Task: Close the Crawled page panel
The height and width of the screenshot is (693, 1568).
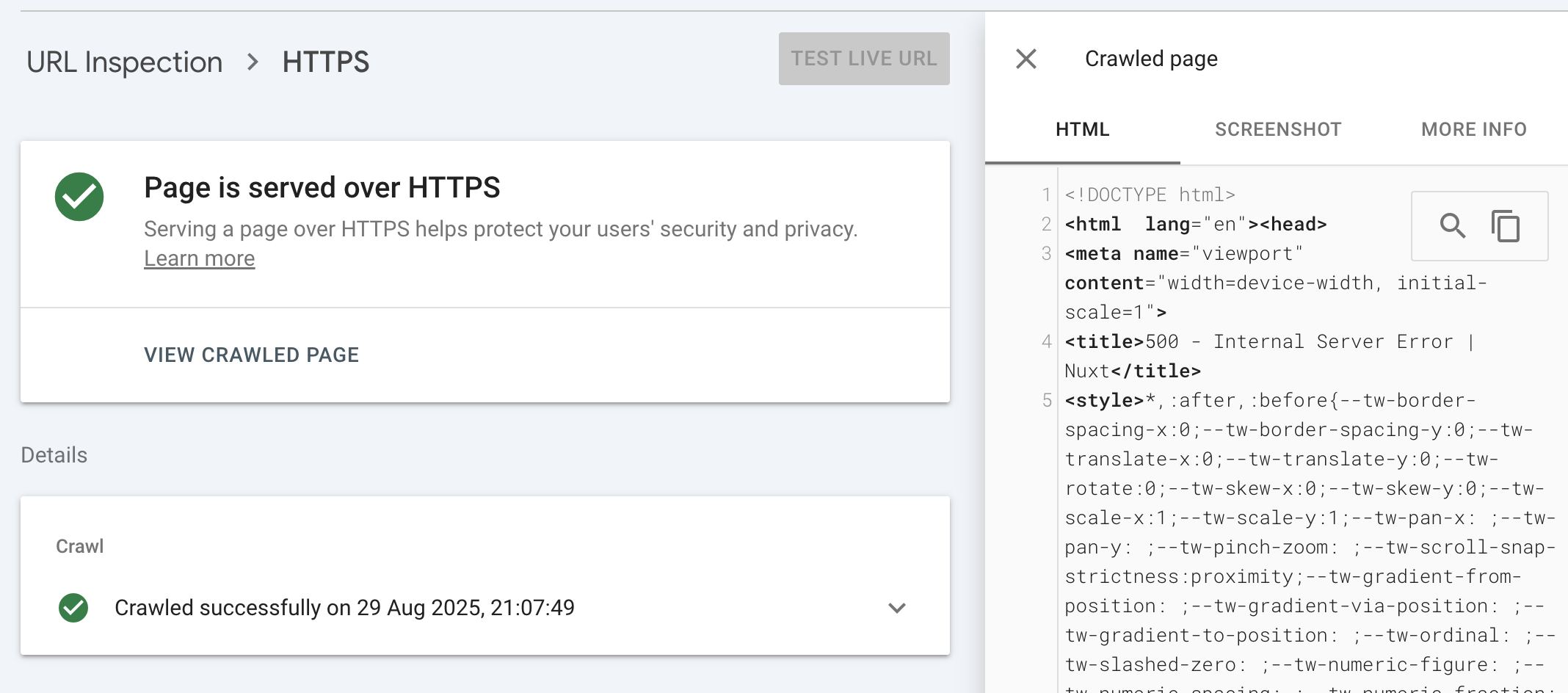Action: pos(1026,59)
